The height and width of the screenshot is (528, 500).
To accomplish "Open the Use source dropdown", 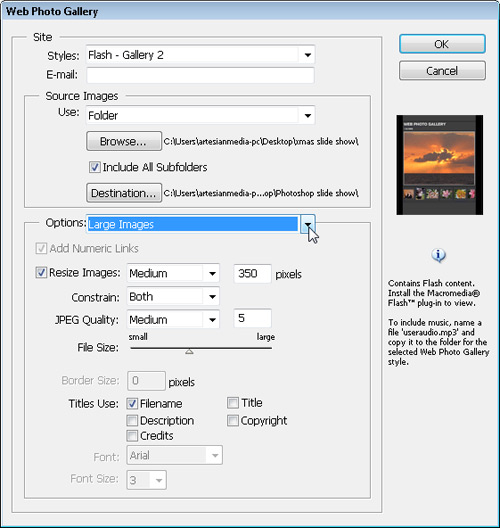I will click(x=307, y=116).
